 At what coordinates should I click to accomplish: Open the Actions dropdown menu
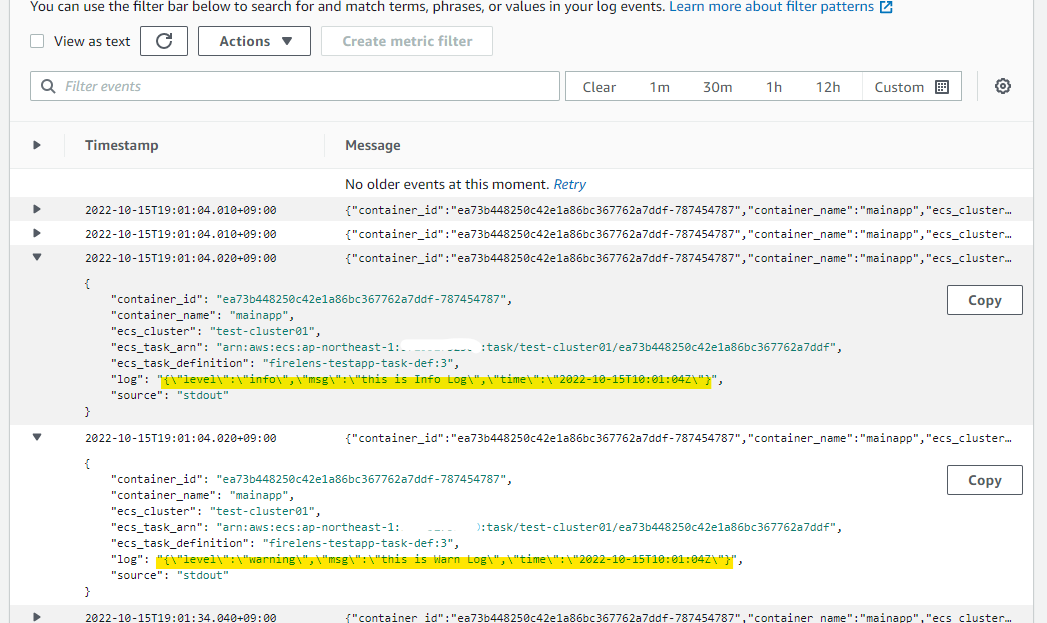click(254, 41)
